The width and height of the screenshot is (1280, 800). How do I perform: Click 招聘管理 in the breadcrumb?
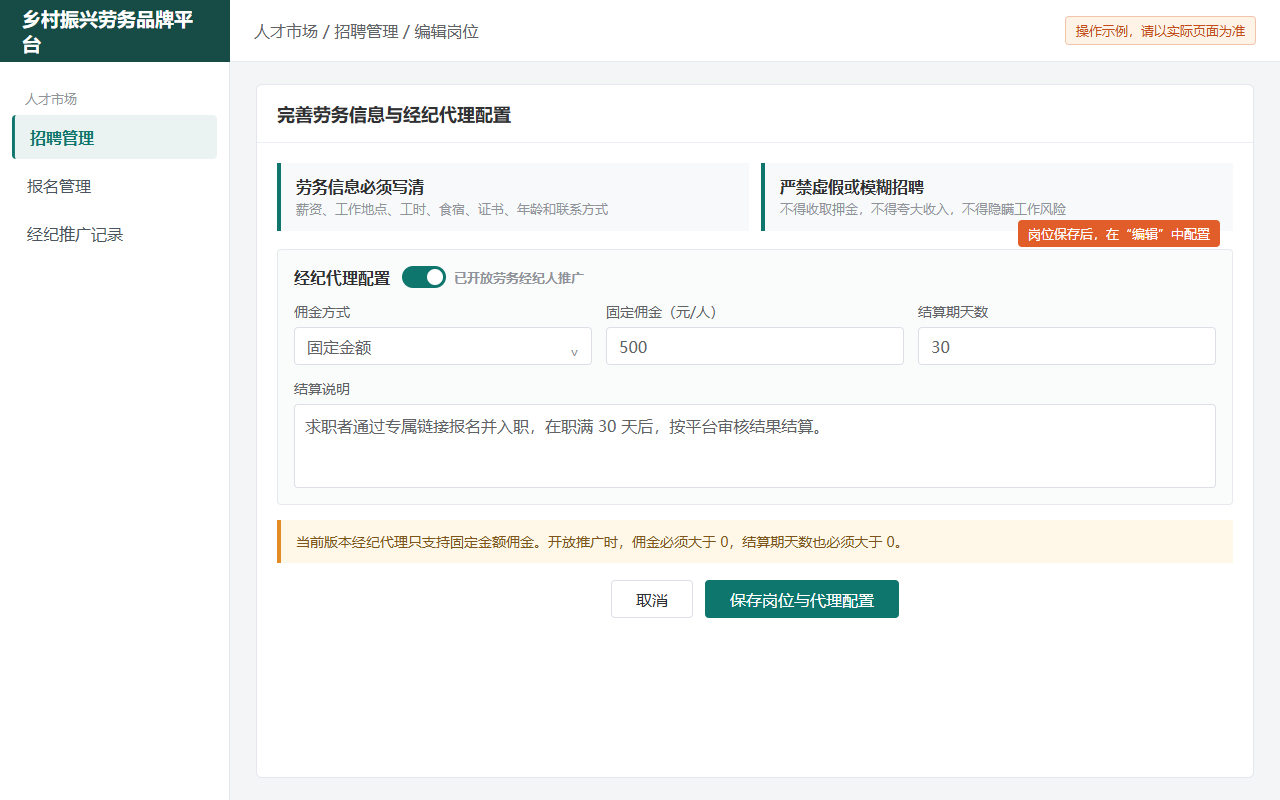pos(366,31)
